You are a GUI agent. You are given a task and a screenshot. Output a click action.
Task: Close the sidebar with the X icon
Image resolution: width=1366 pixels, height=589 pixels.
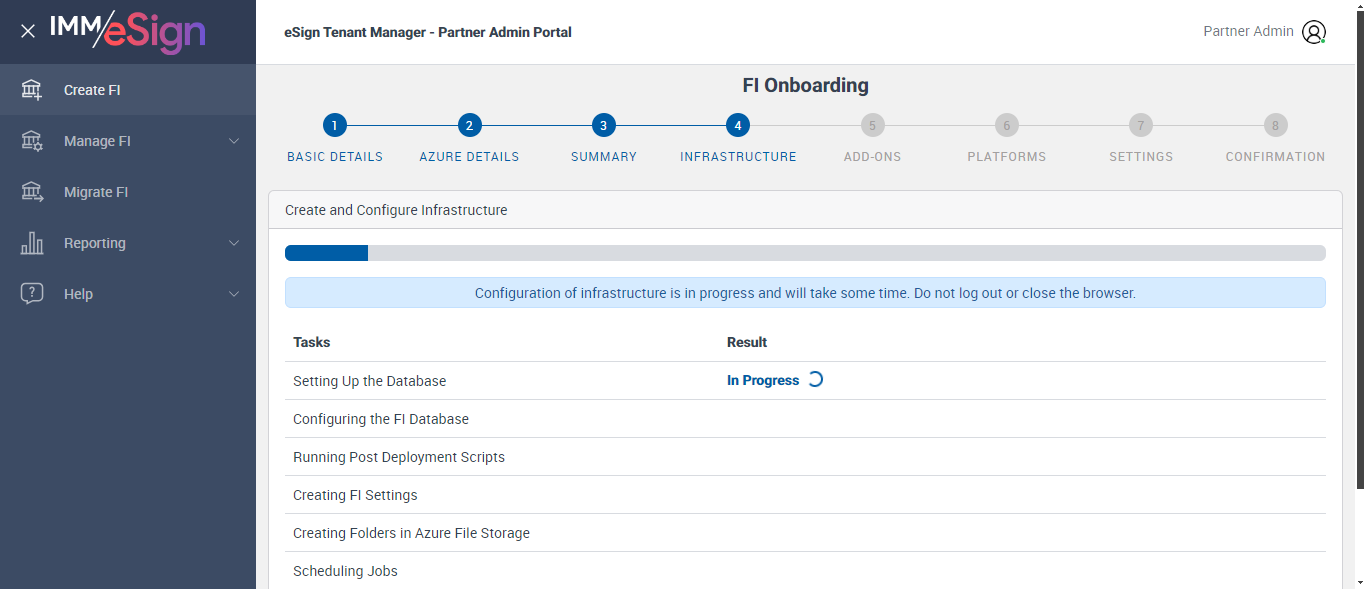click(x=28, y=31)
